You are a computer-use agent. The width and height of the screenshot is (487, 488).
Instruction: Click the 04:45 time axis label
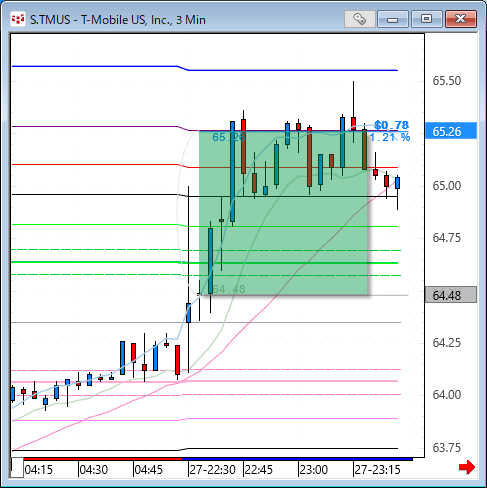coord(149,470)
